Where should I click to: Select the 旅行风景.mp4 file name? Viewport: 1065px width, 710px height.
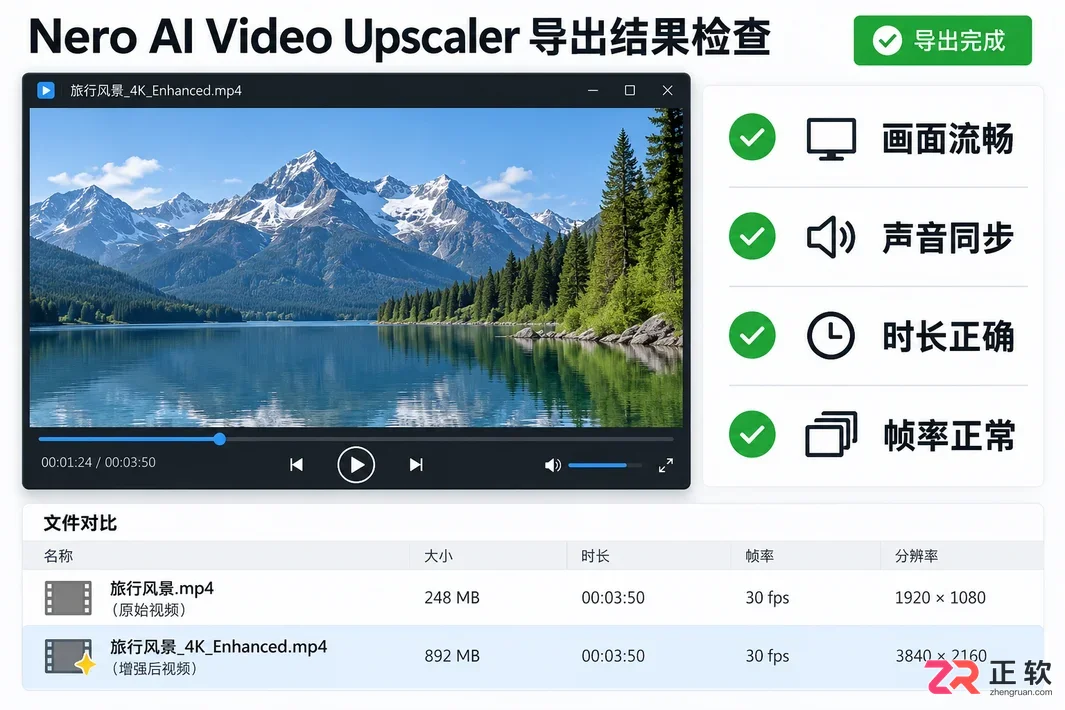point(162,588)
